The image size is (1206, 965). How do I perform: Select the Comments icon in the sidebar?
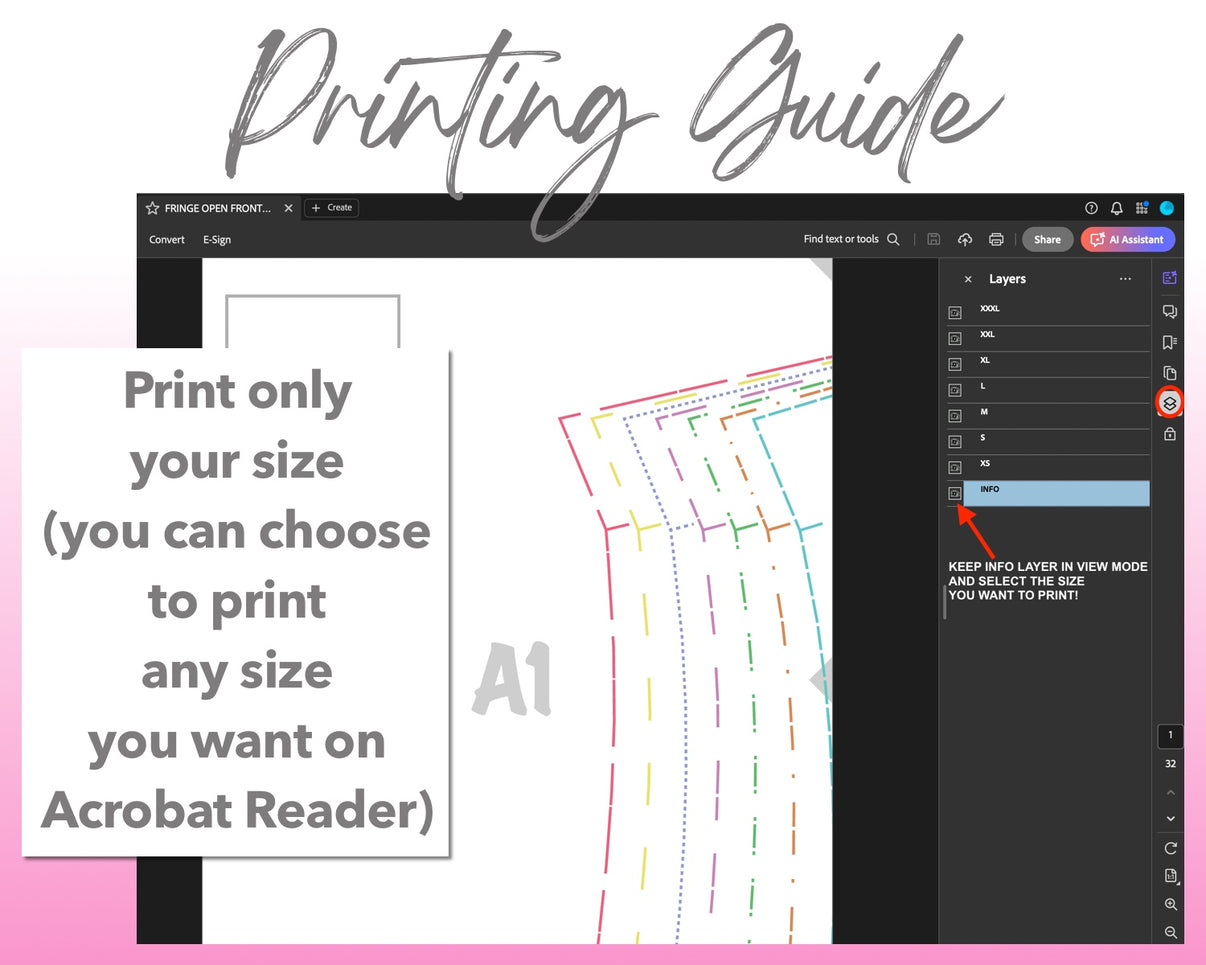pos(1169,311)
